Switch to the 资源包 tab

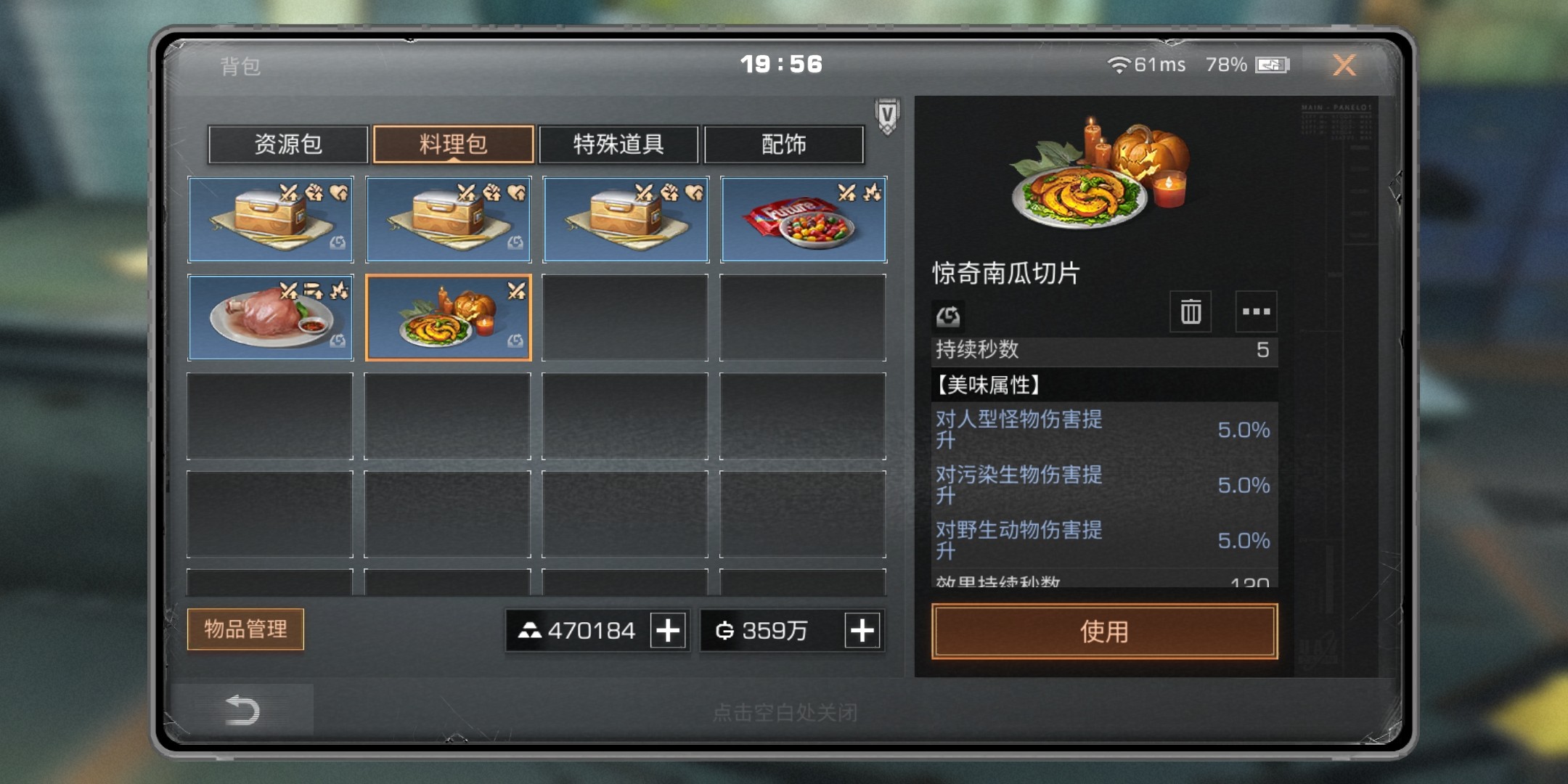288,144
